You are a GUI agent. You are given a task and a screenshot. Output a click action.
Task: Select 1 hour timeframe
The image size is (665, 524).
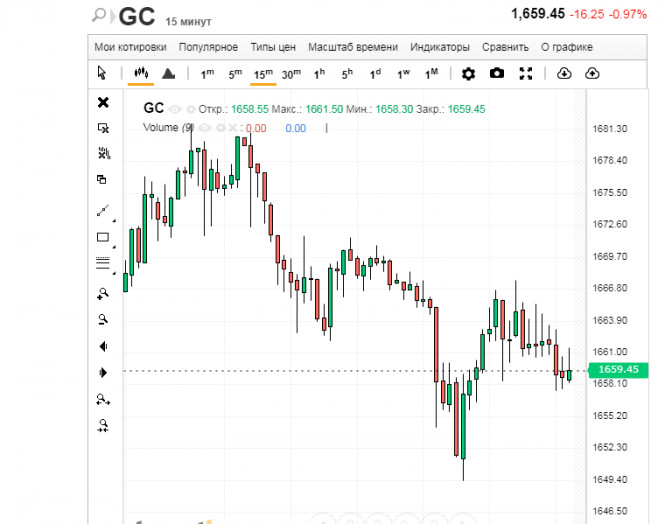tap(319, 74)
